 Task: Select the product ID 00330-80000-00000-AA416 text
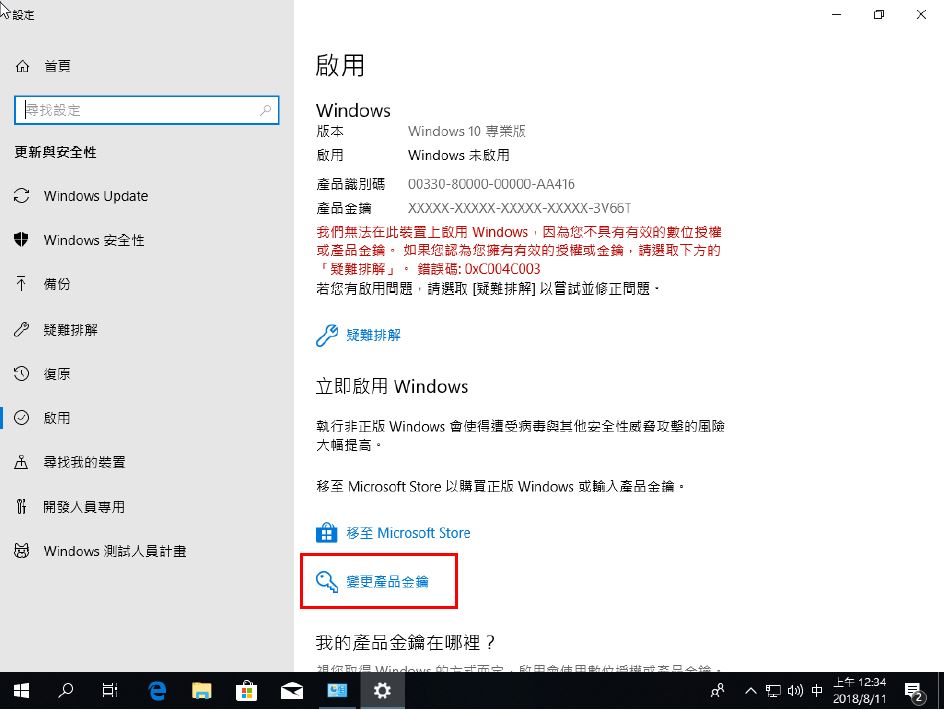pos(491,184)
